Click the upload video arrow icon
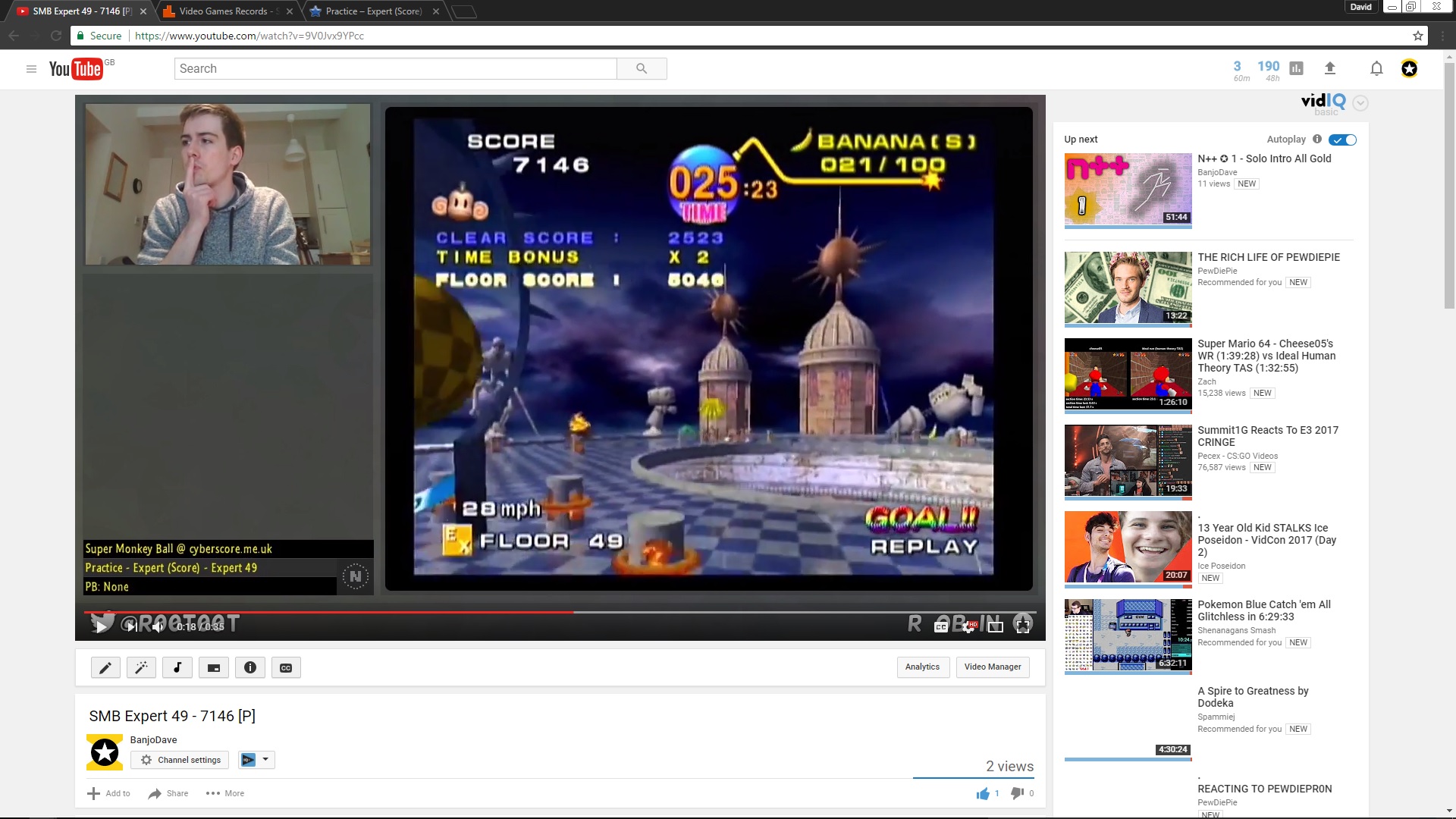The width and height of the screenshot is (1456, 819). pyautogui.click(x=1329, y=68)
